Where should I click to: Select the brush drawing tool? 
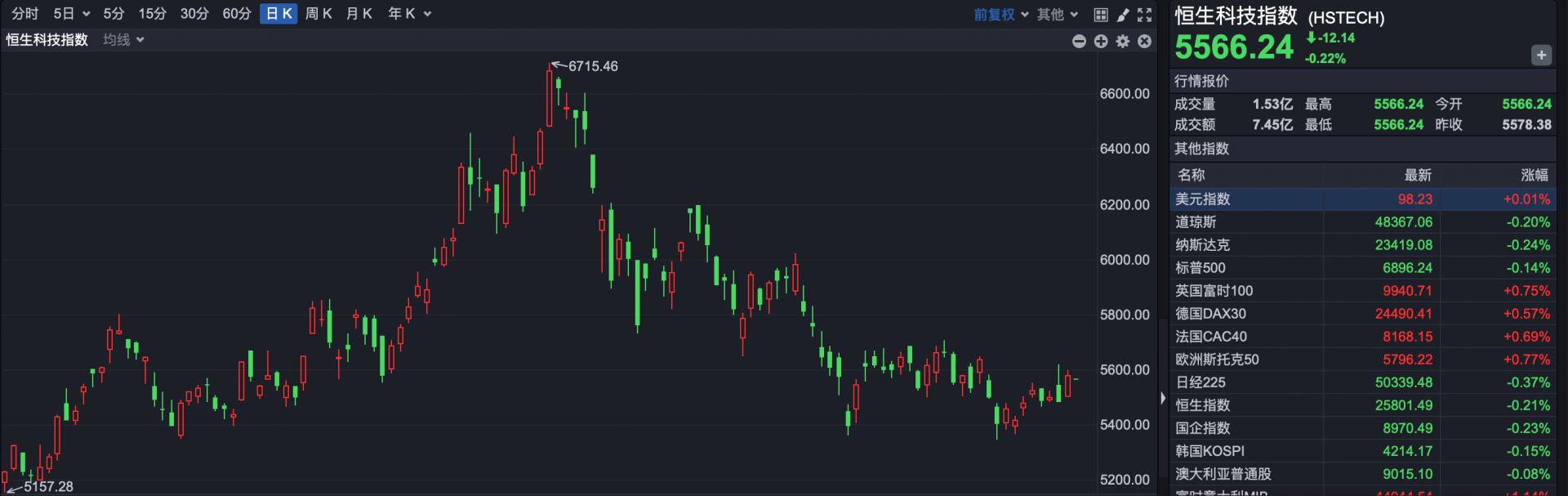(x=1123, y=15)
